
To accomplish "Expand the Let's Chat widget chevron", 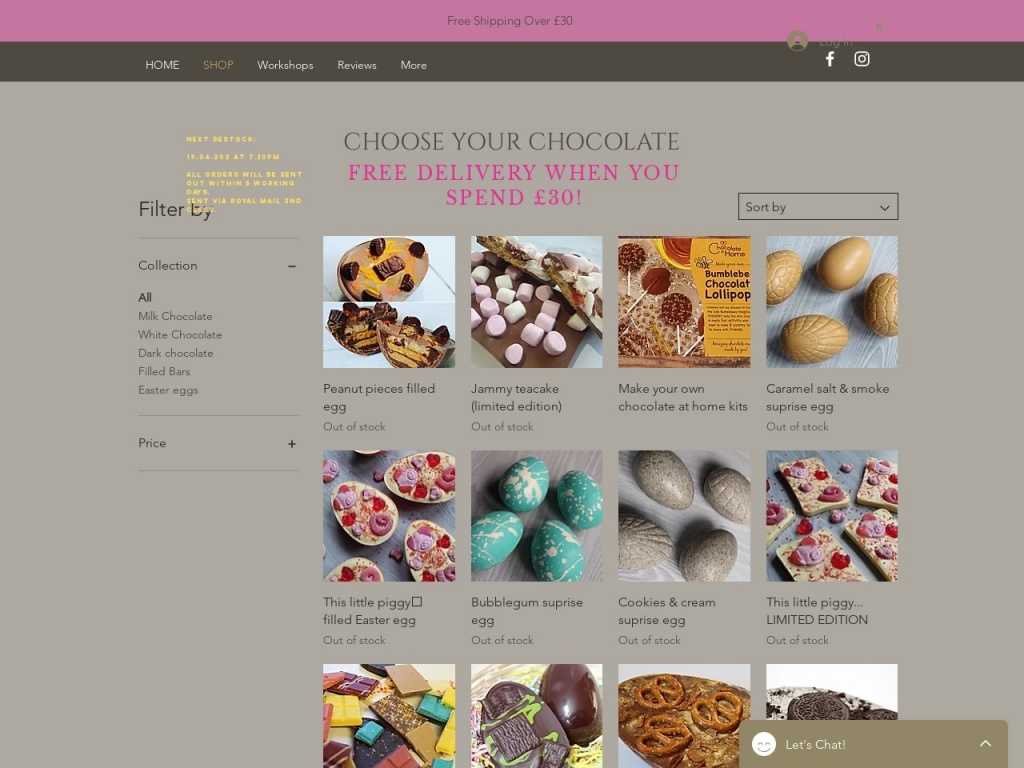I will click(985, 743).
